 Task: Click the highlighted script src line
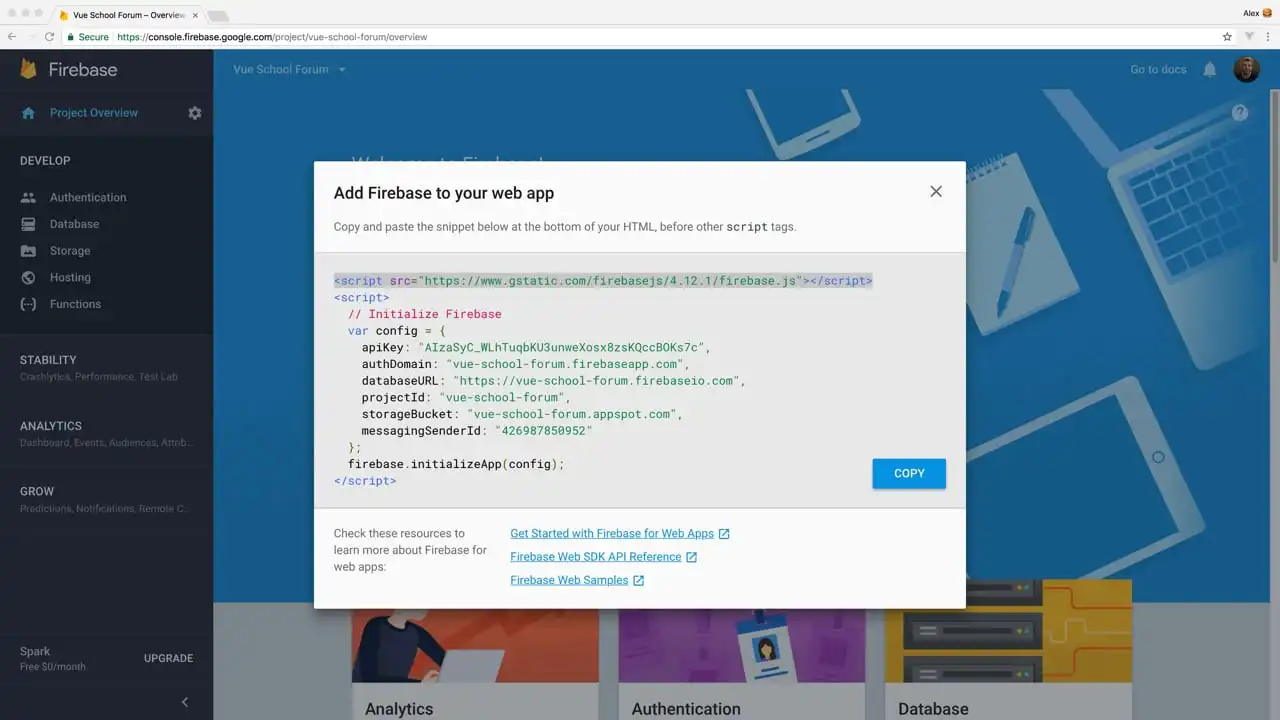coord(603,281)
